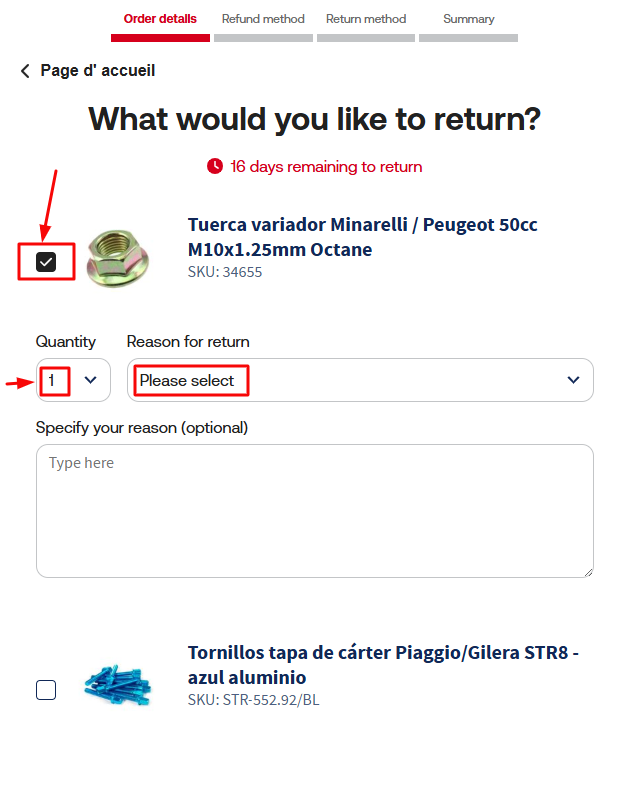Click the 16 days remaining notice

(x=325, y=166)
